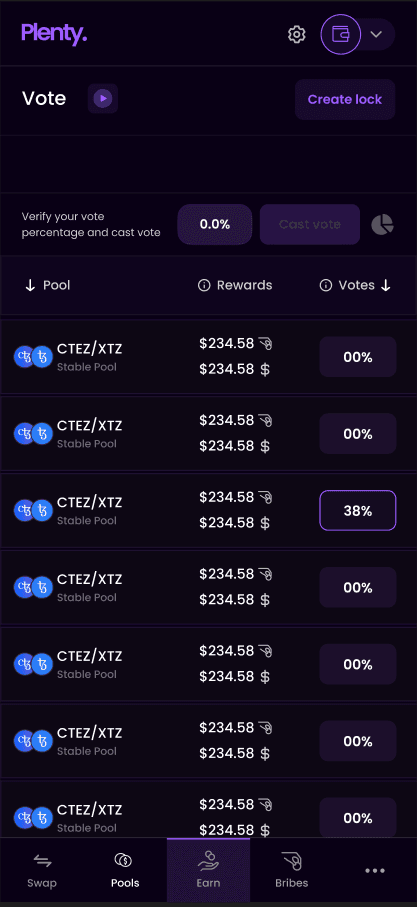Switch to the Earn tab

pos(208,870)
